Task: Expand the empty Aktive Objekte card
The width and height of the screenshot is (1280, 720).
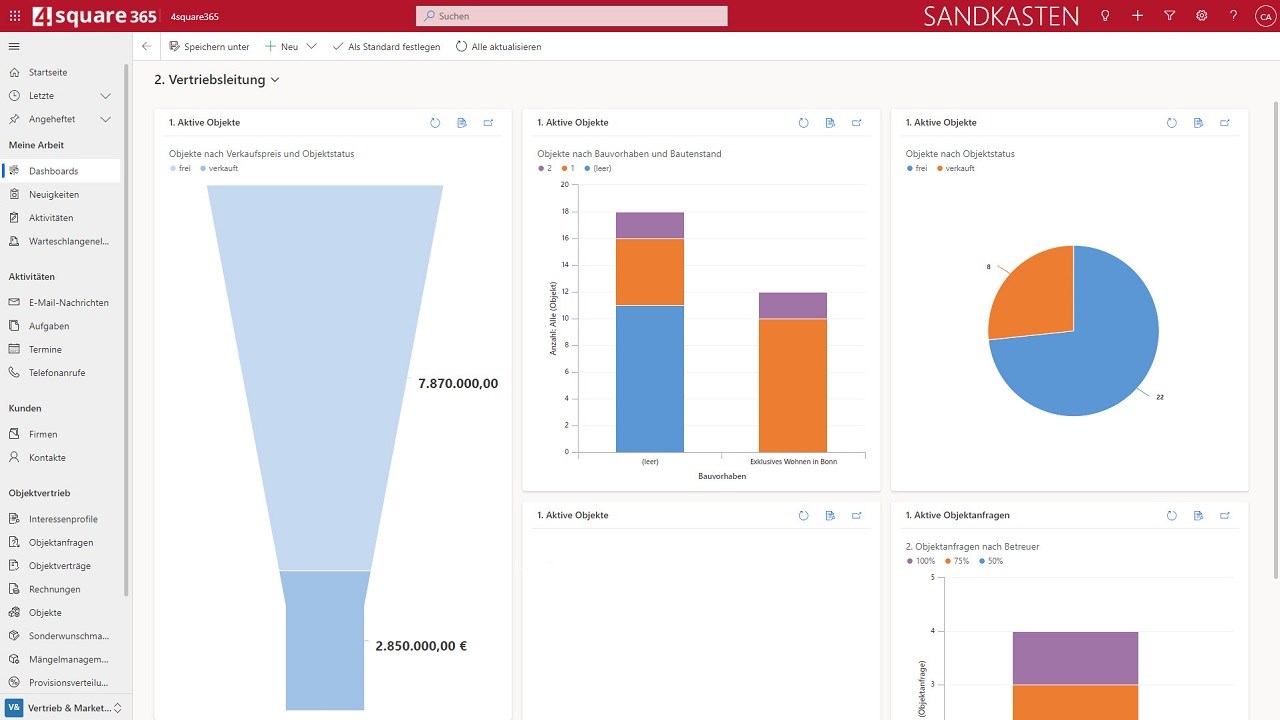Action: (x=857, y=516)
